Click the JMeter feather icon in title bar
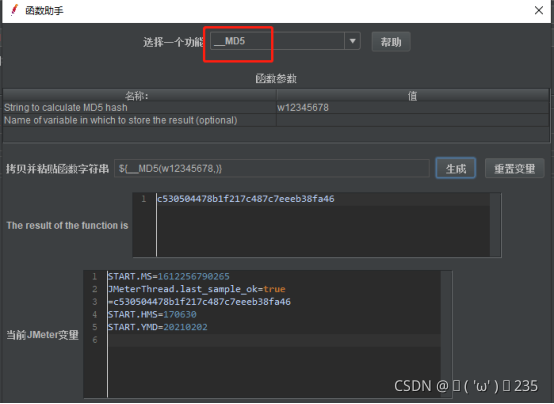Viewport: 554px width, 404px height. 14,10
